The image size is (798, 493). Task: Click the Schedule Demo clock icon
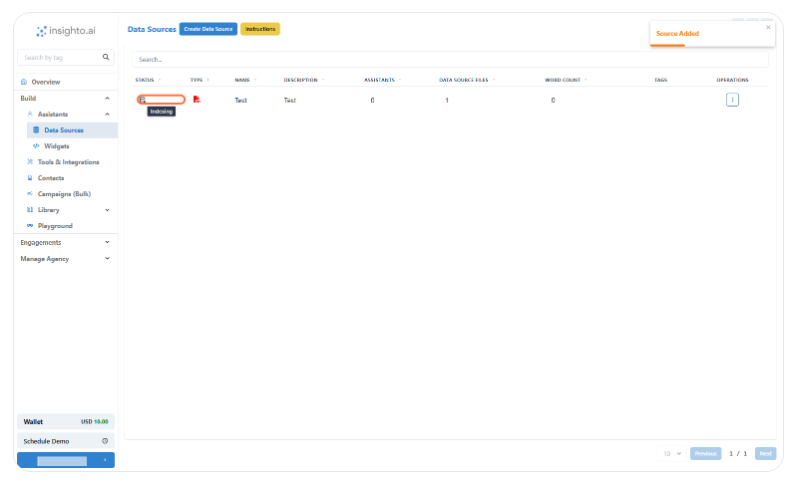(x=105, y=441)
